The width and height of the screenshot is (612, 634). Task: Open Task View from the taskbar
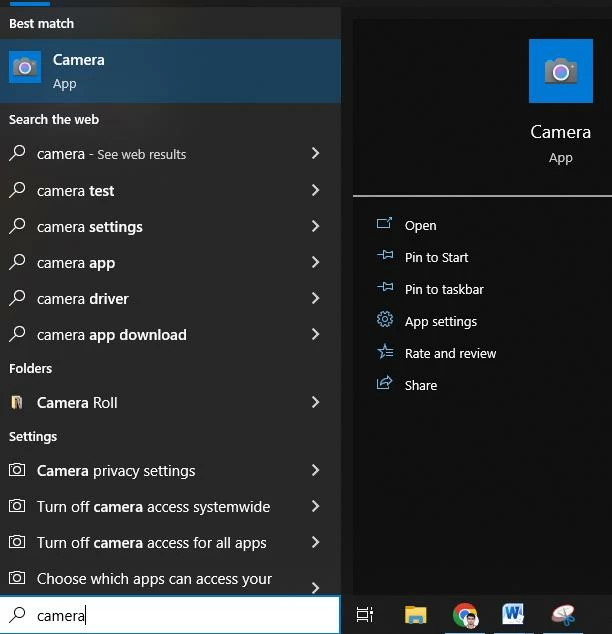(365, 614)
